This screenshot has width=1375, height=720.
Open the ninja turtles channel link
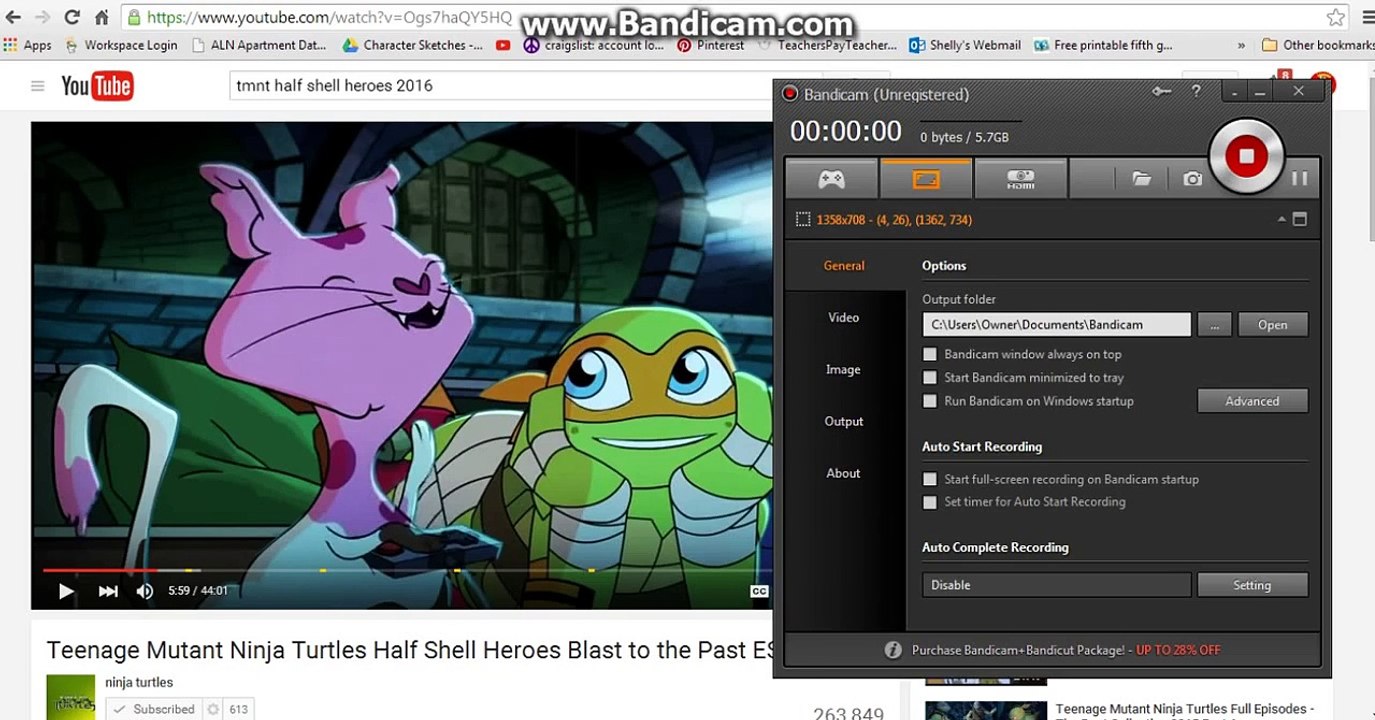tap(139, 683)
